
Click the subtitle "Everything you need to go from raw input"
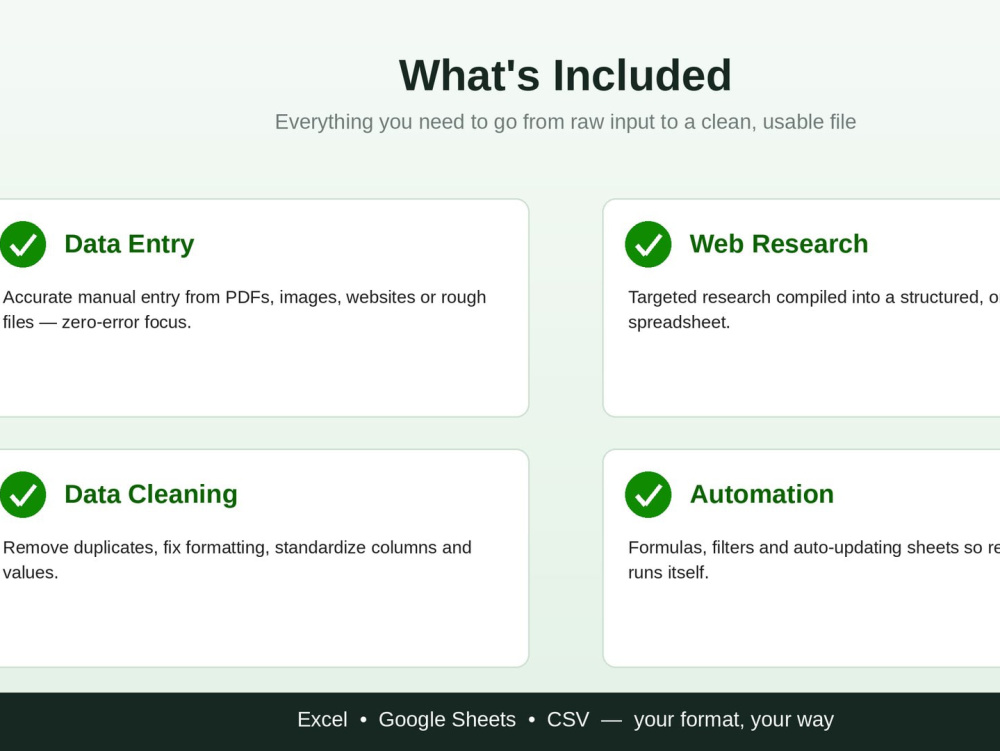coord(565,122)
